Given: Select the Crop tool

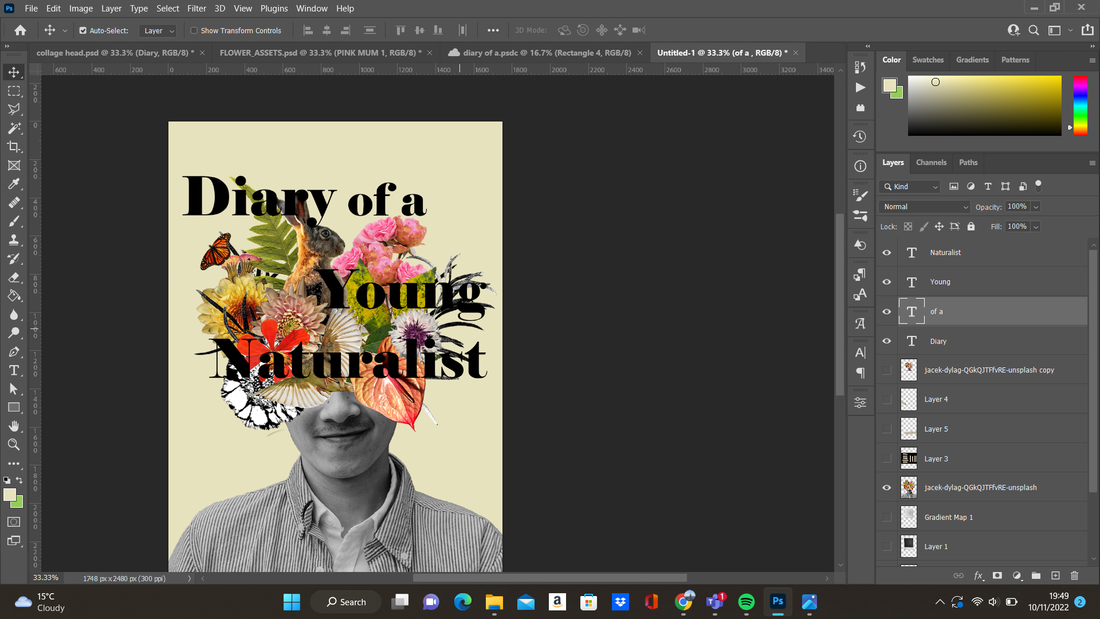Looking at the screenshot, I should click(14, 147).
